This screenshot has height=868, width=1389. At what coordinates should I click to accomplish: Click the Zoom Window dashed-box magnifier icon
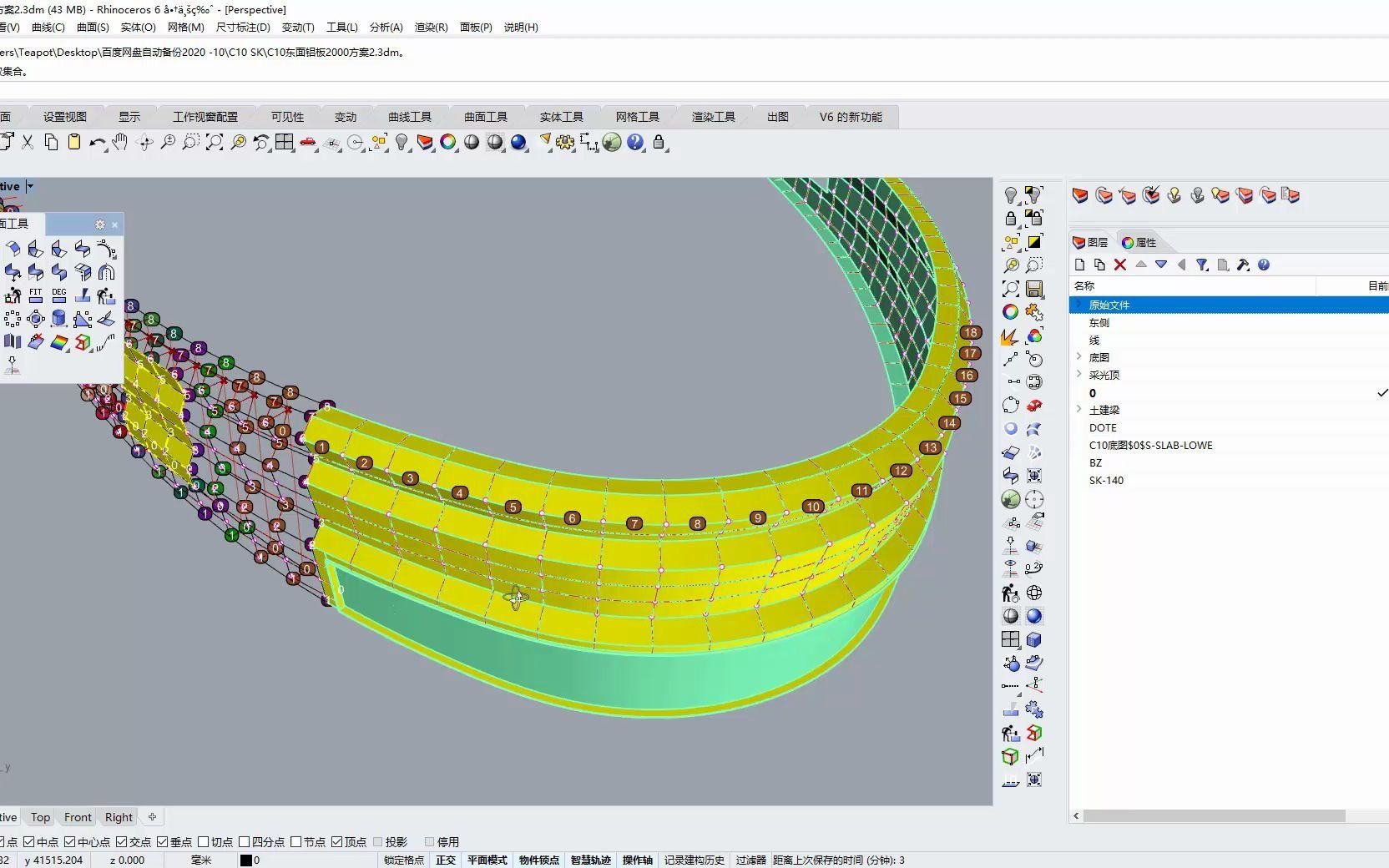pos(191,143)
